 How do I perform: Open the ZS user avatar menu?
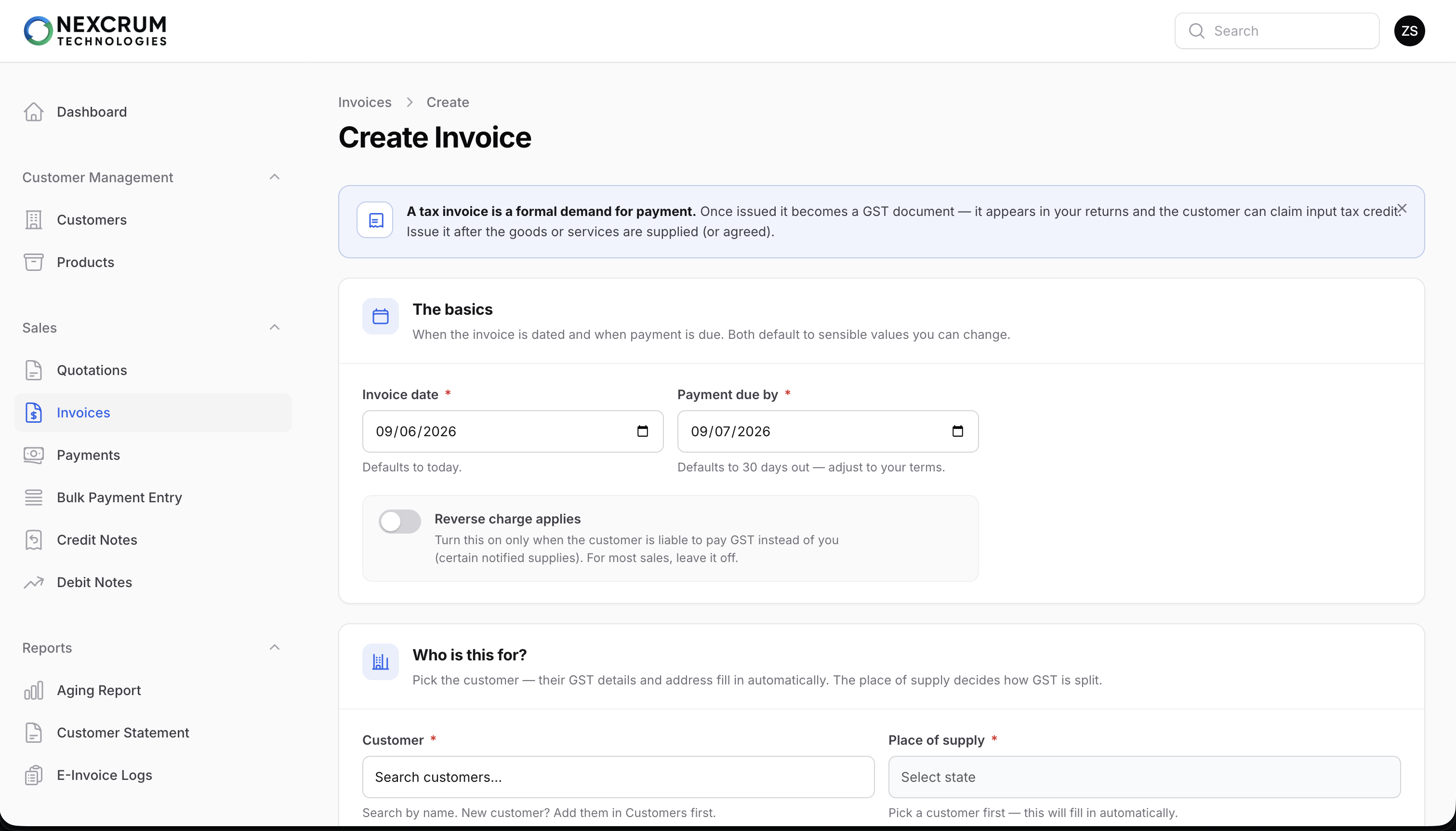tap(1409, 31)
